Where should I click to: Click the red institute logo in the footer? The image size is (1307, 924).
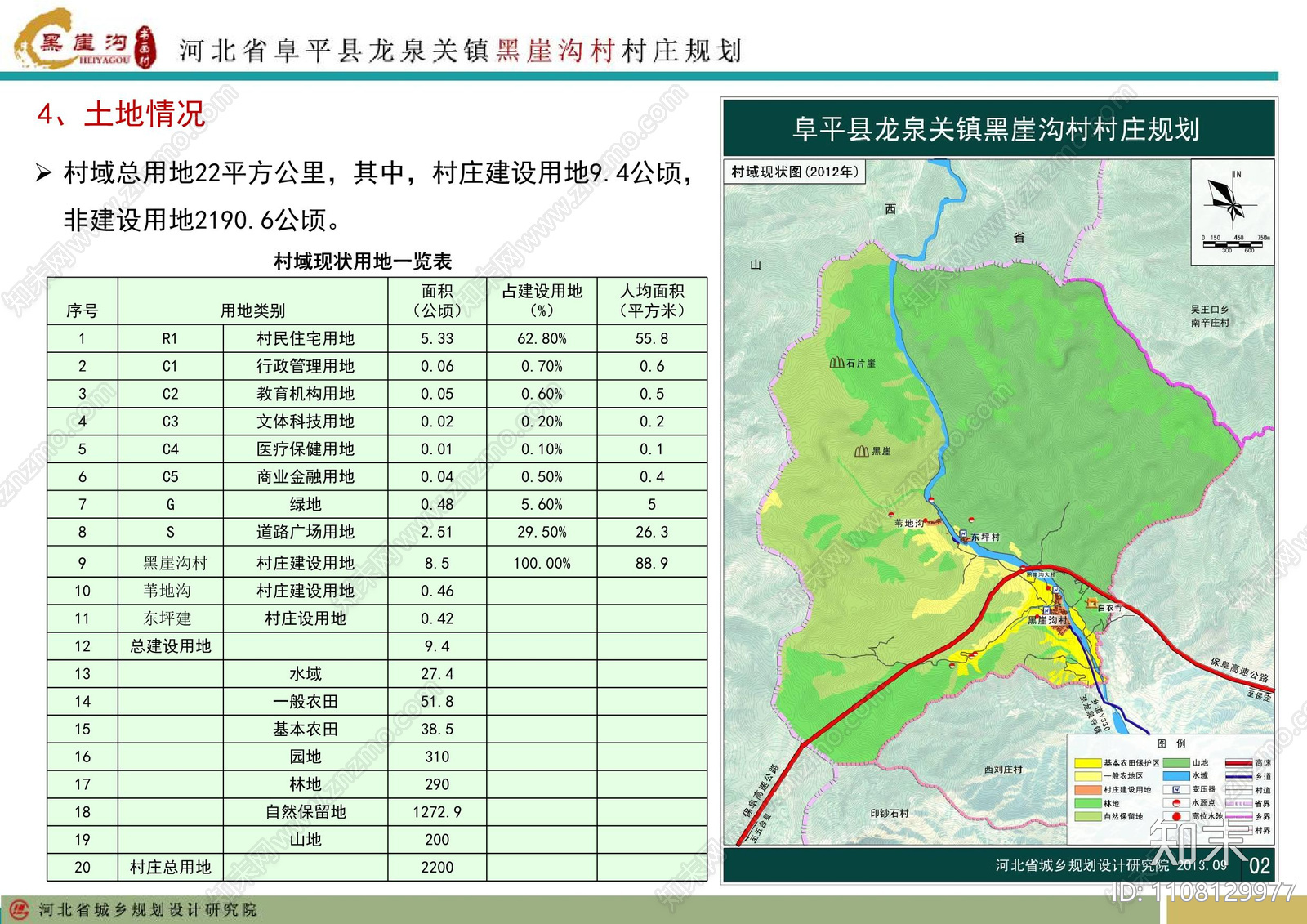[x=20, y=909]
